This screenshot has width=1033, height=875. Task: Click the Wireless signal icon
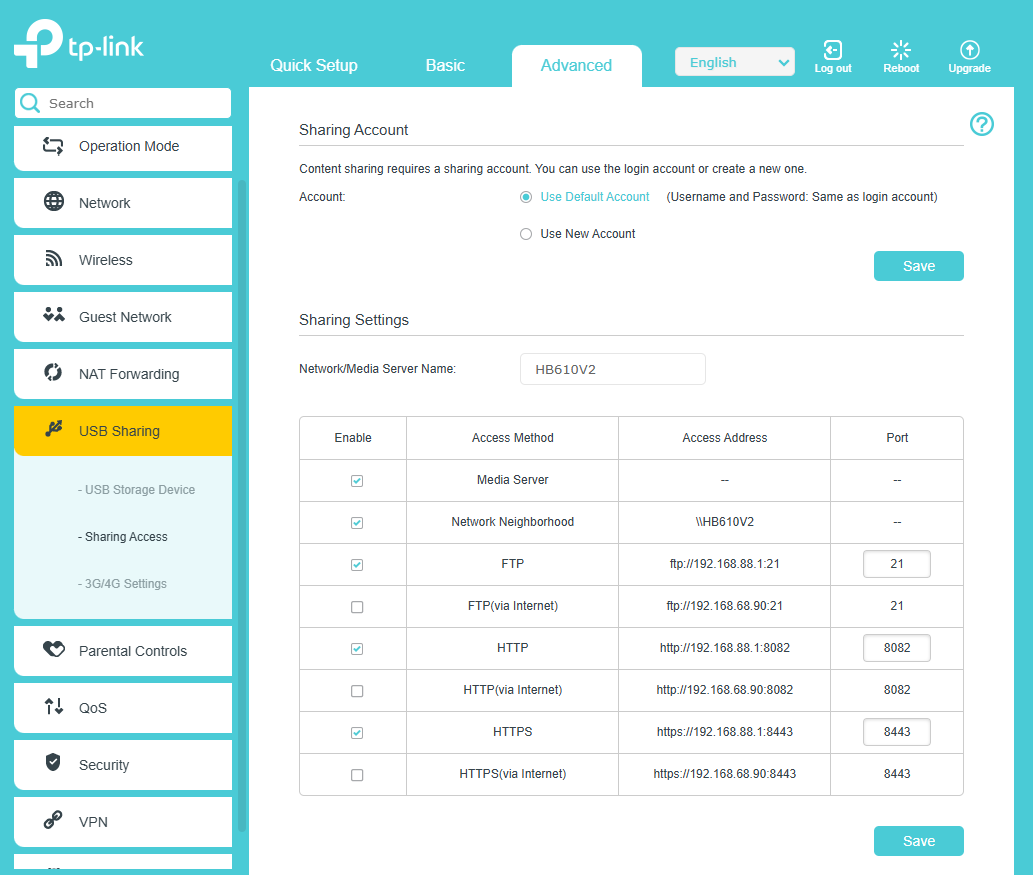click(54, 259)
